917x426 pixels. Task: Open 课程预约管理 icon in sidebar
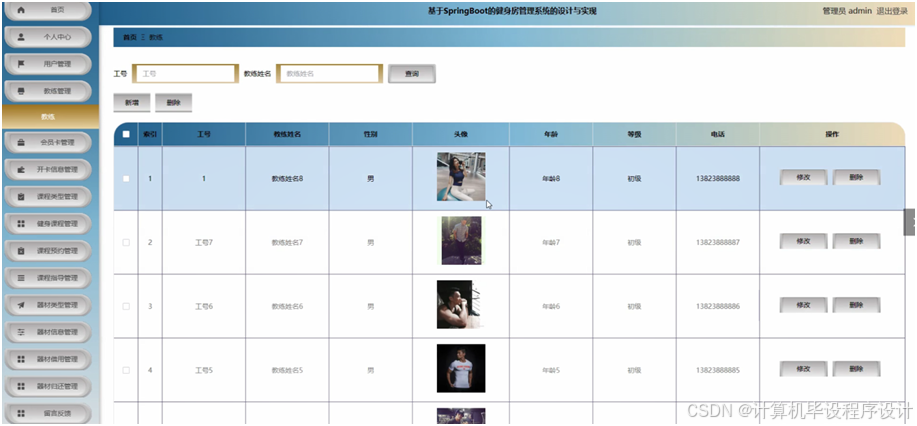(x=21, y=250)
